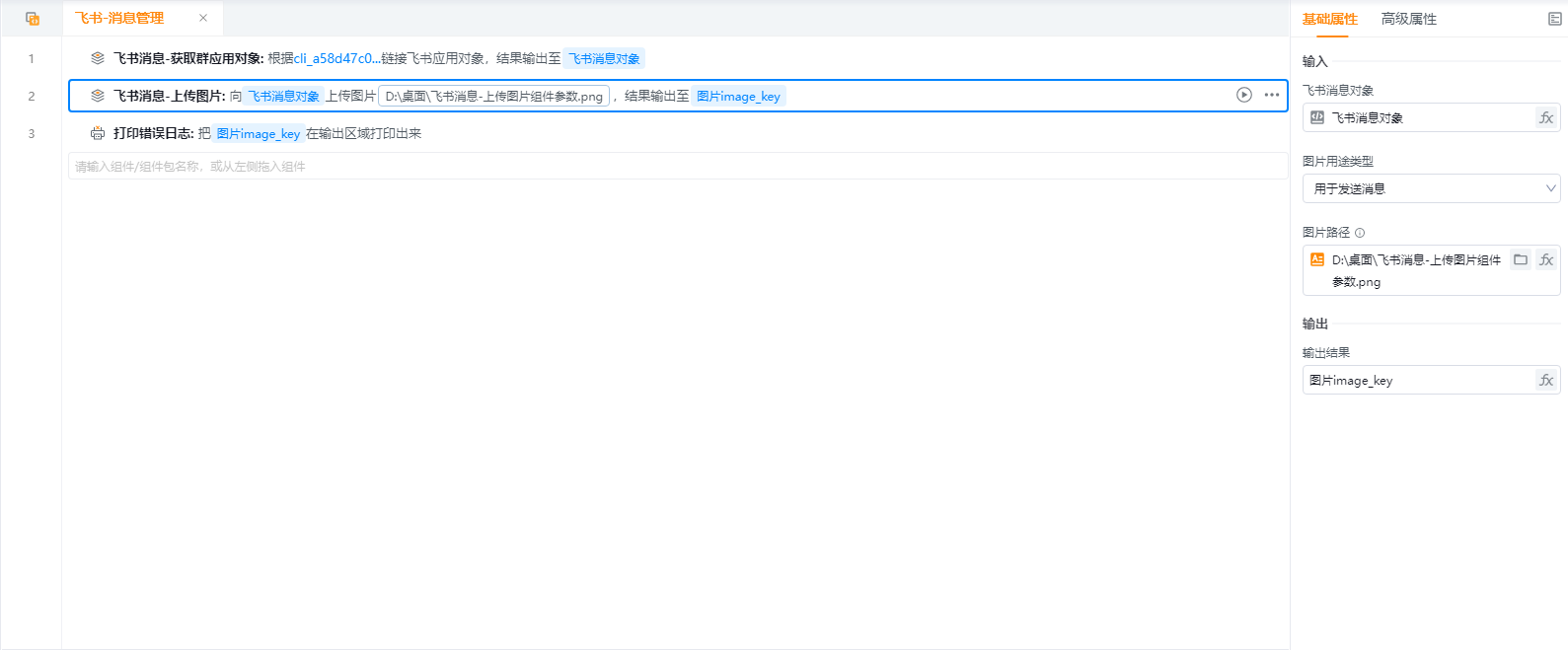This screenshot has width=1568, height=650.
Task: Click the cli_a58d47c0 app ID text
Action: click(336, 58)
